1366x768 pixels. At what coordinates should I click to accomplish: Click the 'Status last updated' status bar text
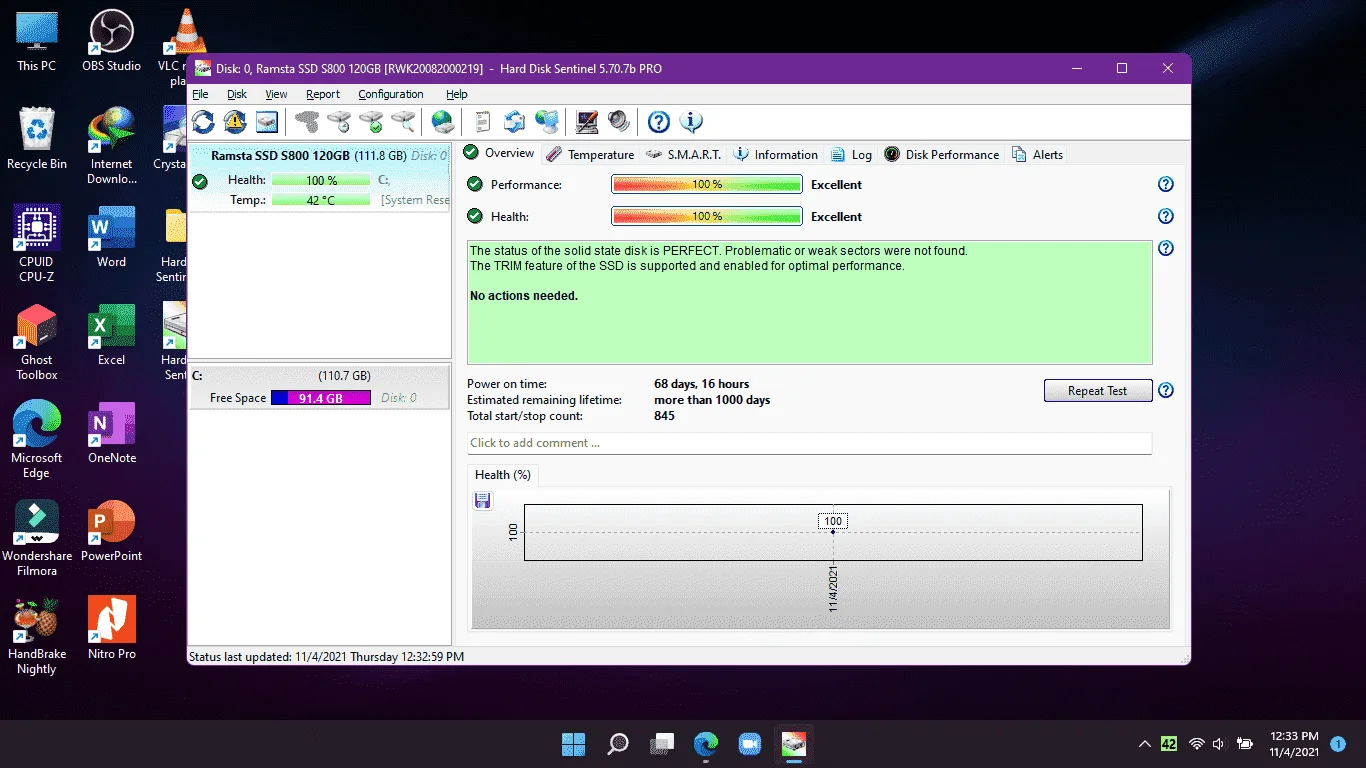pos(326,657)
